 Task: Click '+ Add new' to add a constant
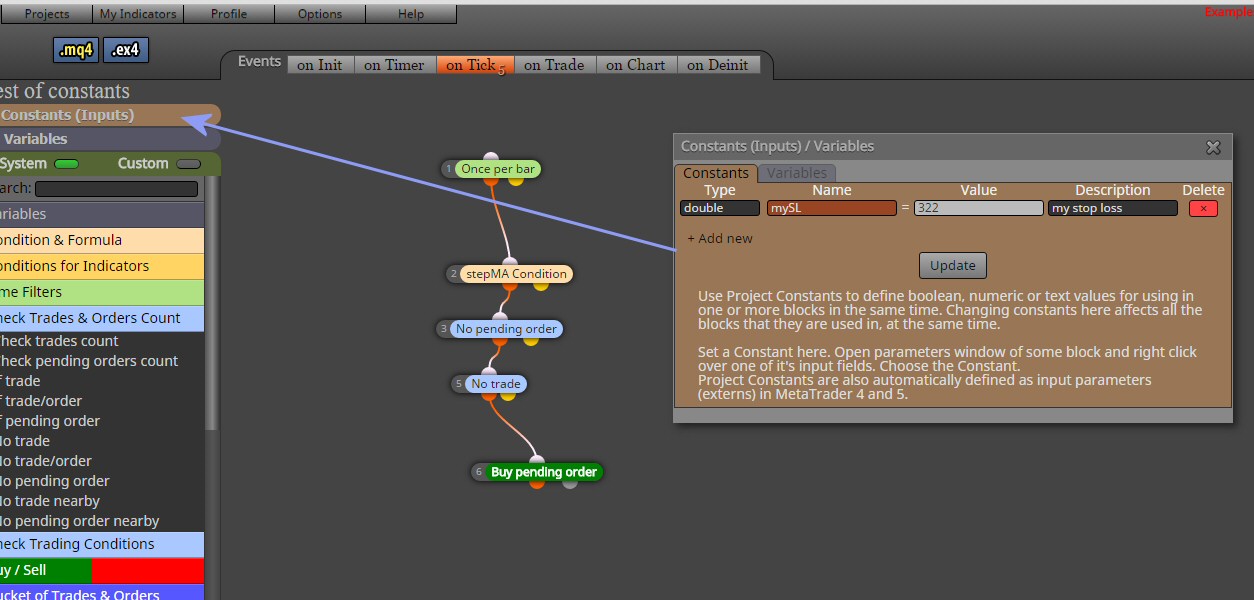(720, 238)
